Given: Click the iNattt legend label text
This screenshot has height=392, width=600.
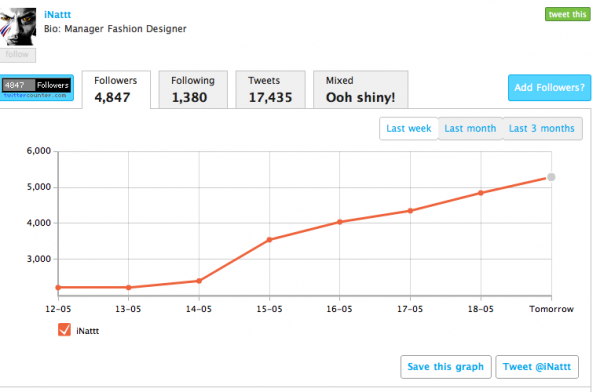Looking at the screenshot, I should click(88, 331).
